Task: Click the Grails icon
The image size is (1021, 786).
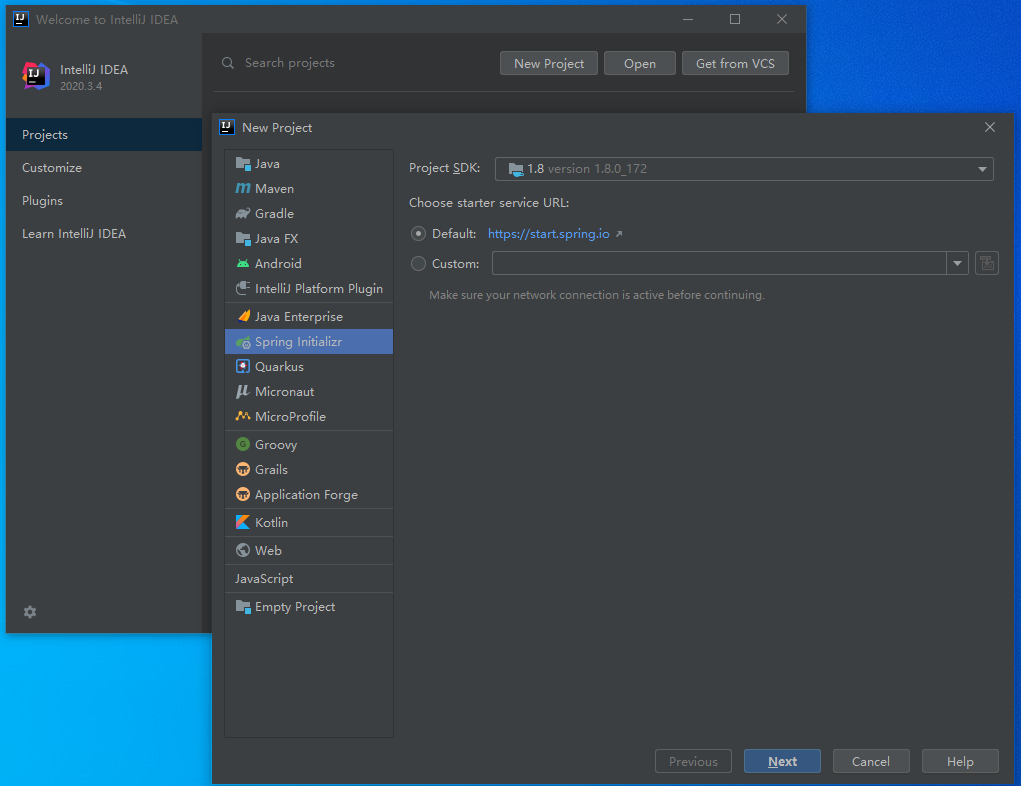Action: 243,469
